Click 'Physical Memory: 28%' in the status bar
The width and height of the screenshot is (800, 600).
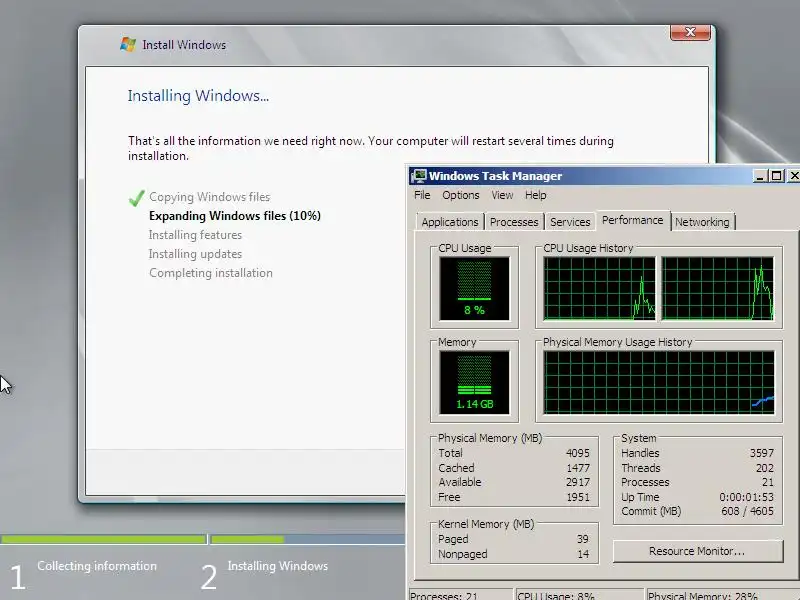703,595
